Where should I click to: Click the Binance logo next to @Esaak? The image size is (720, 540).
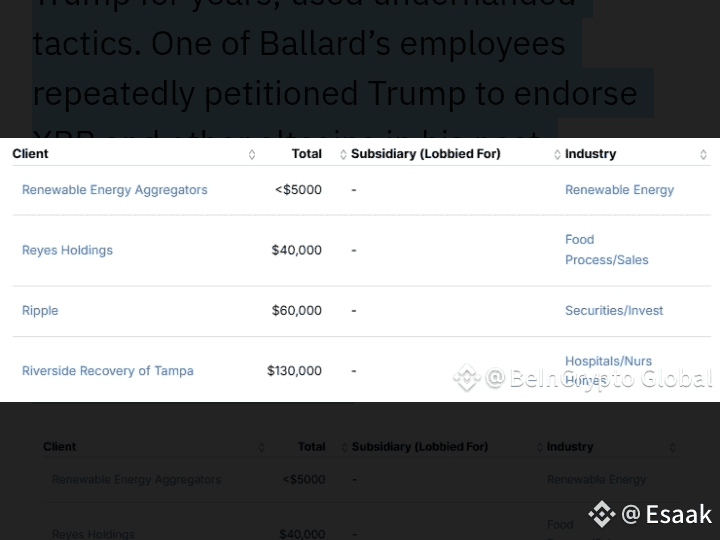pos(601,514)
